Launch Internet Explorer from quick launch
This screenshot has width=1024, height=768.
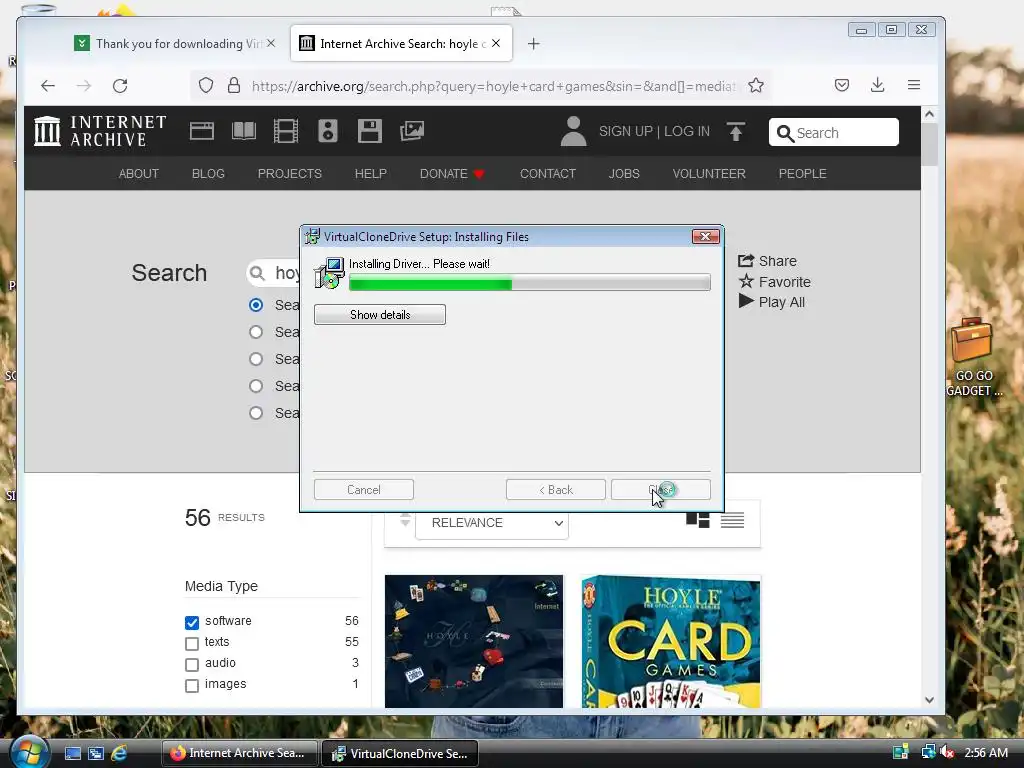coord(119,753)
